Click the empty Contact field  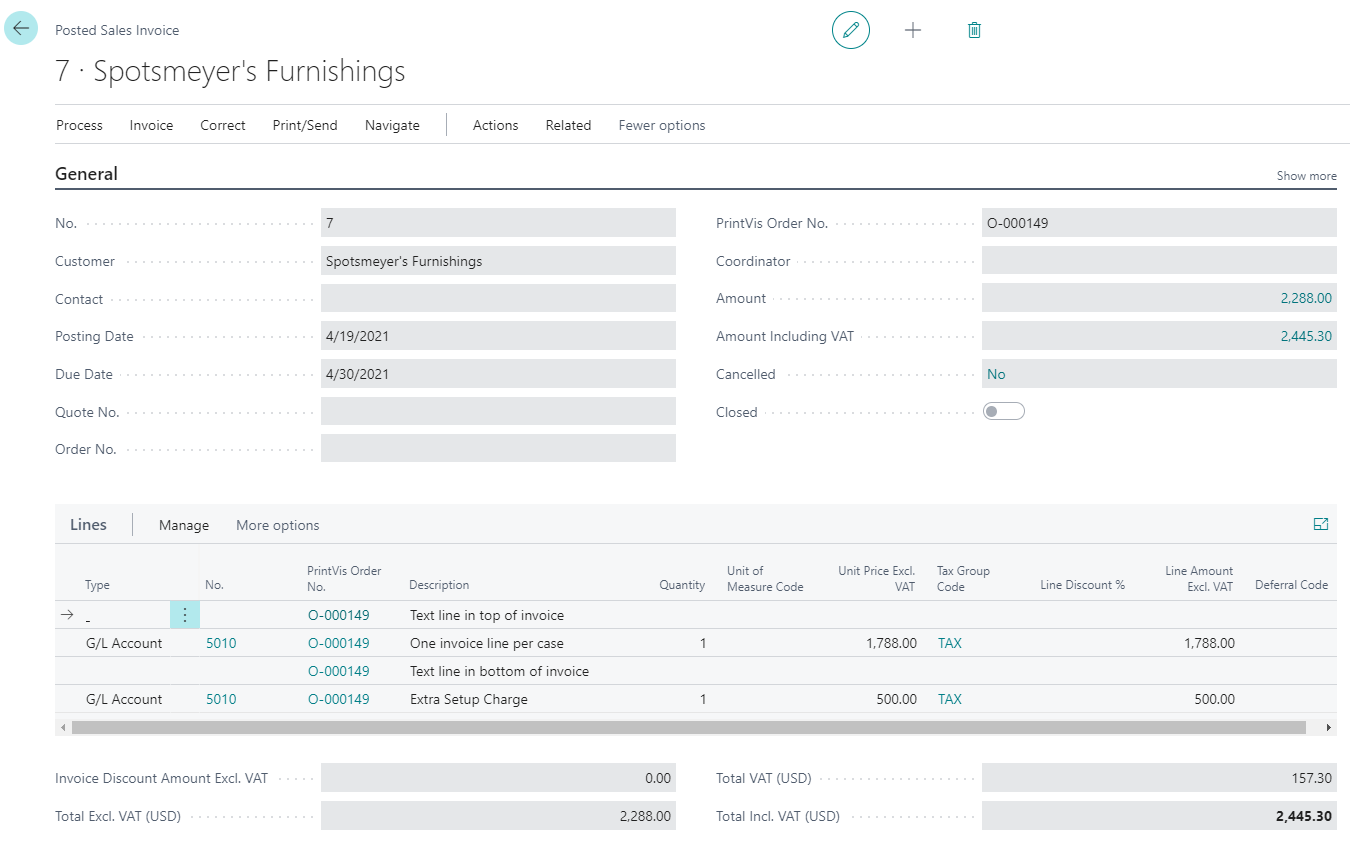(x=498, y=298)
